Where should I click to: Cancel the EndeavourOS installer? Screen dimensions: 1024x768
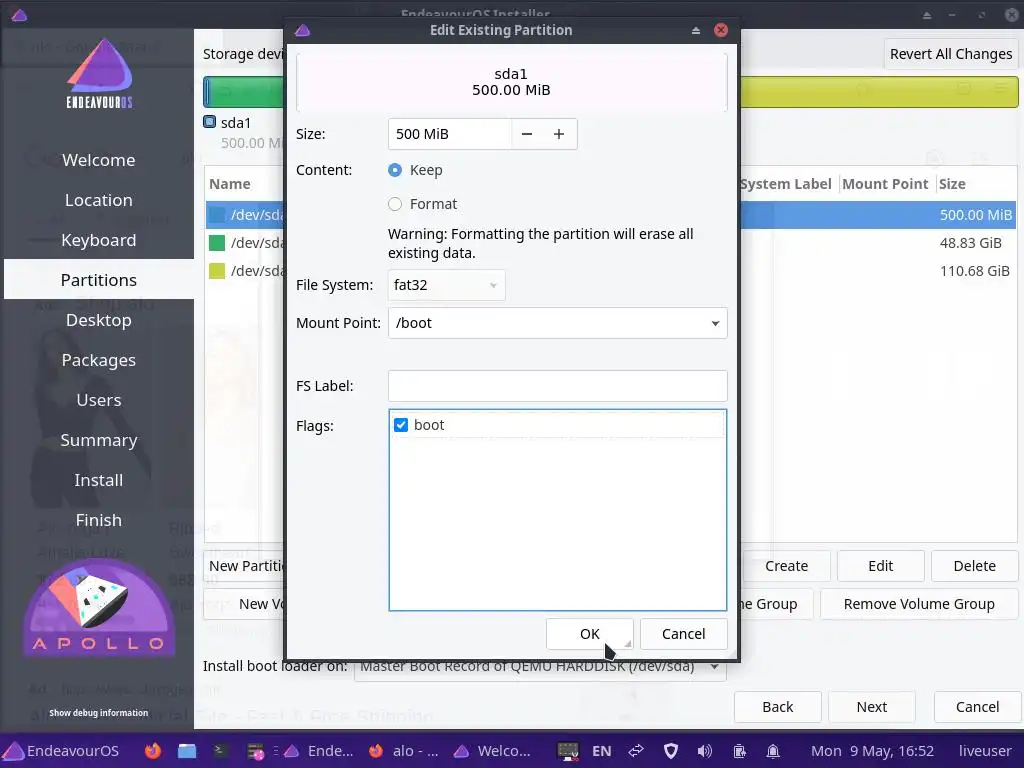coord(977,707)
